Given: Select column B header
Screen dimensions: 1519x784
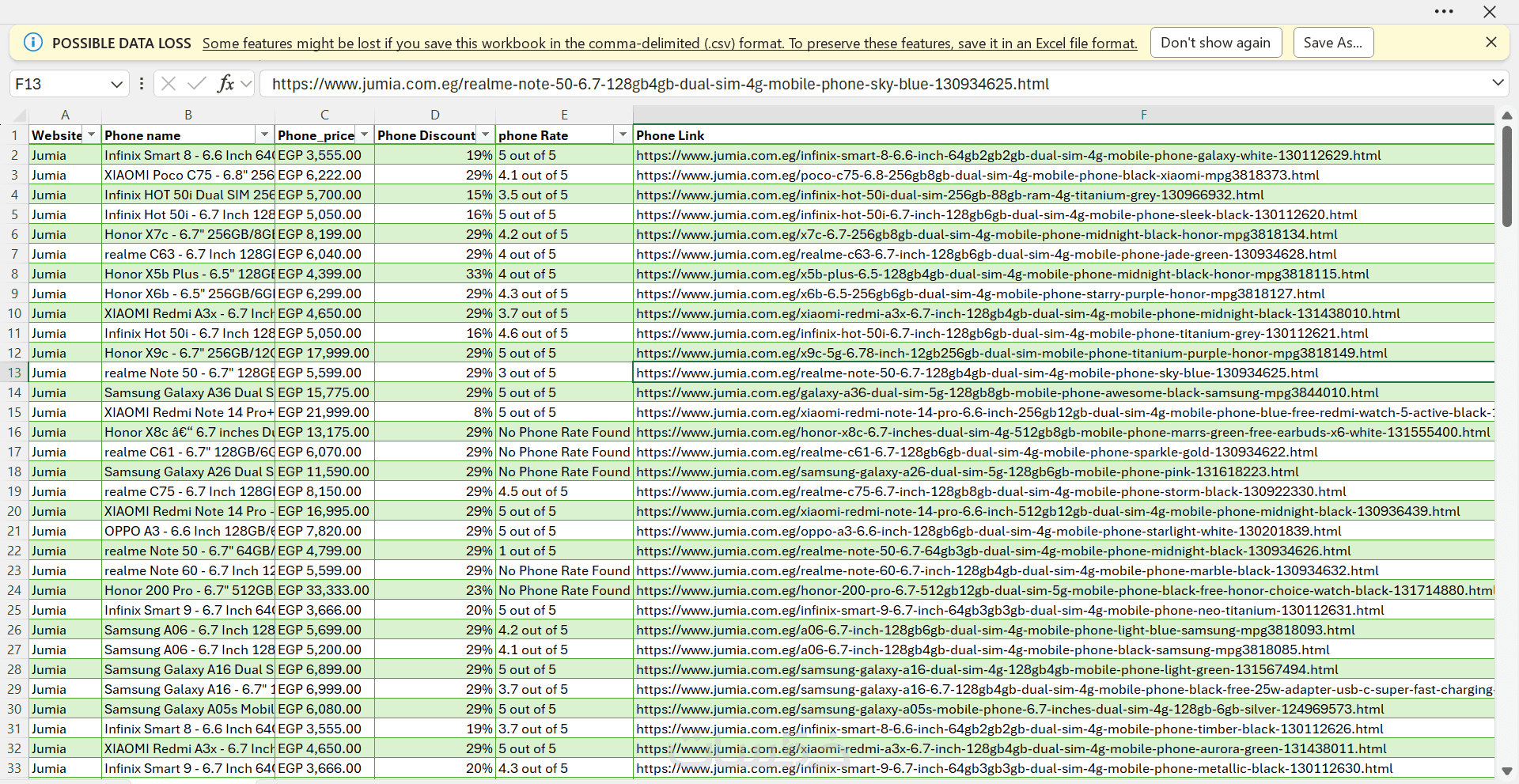Looking at the screenshot, I should pos(188,115).
